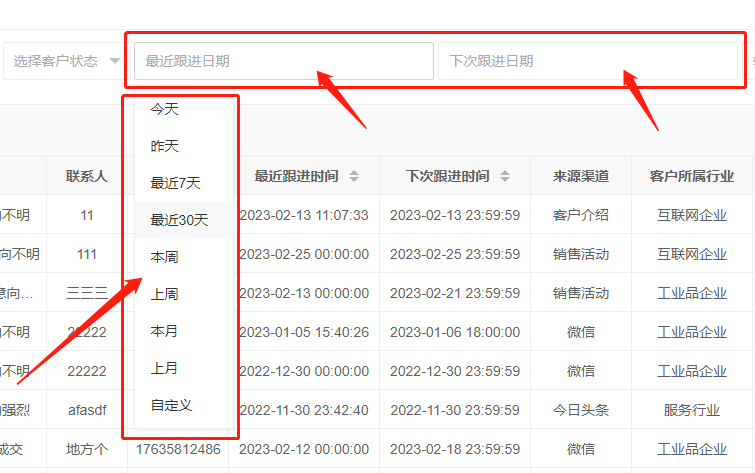Click the 服务行业 industry cell
755x473 pixels.
pos(692,410)
